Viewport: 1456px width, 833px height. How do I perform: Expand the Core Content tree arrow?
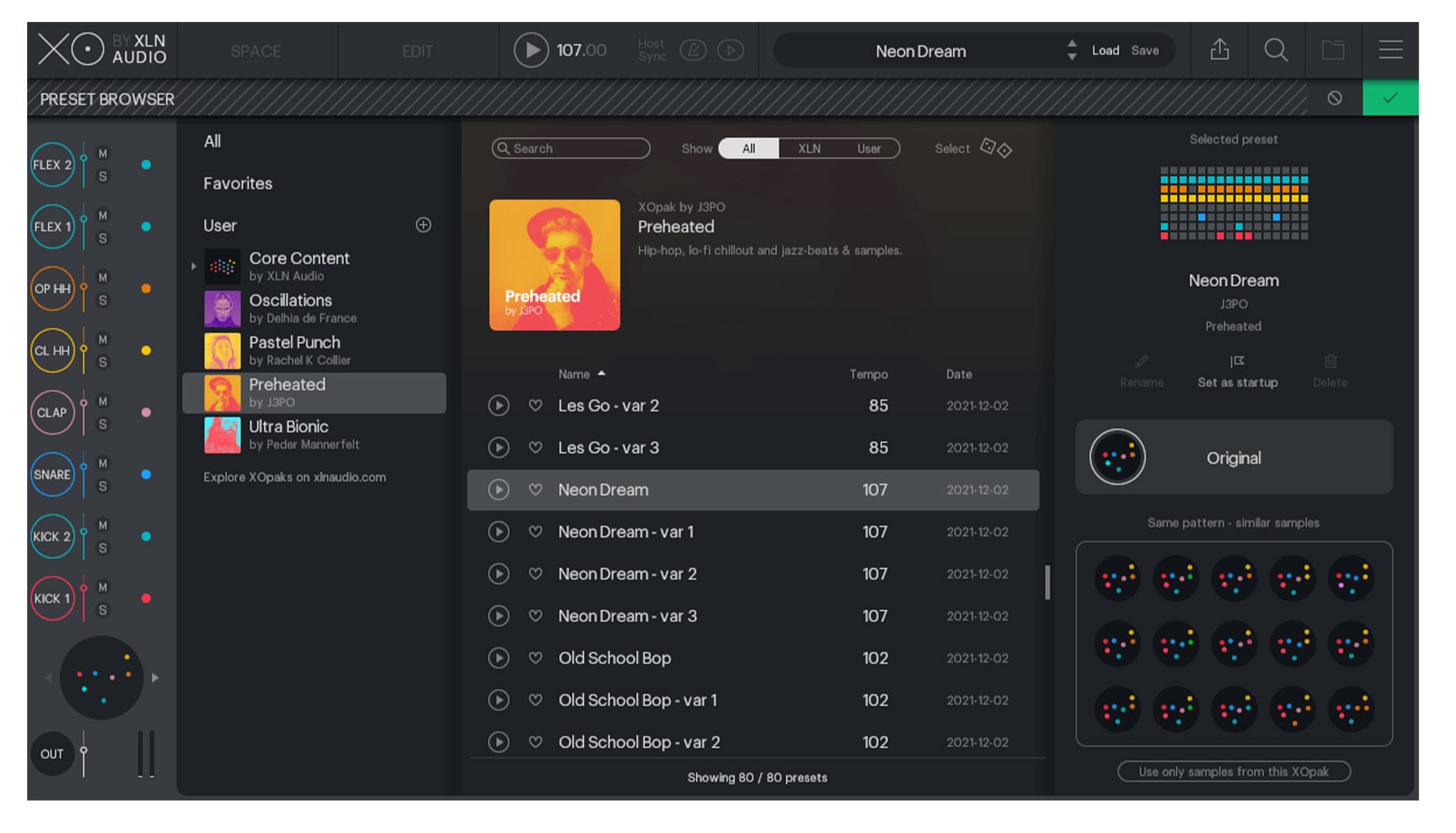(194, 266)
